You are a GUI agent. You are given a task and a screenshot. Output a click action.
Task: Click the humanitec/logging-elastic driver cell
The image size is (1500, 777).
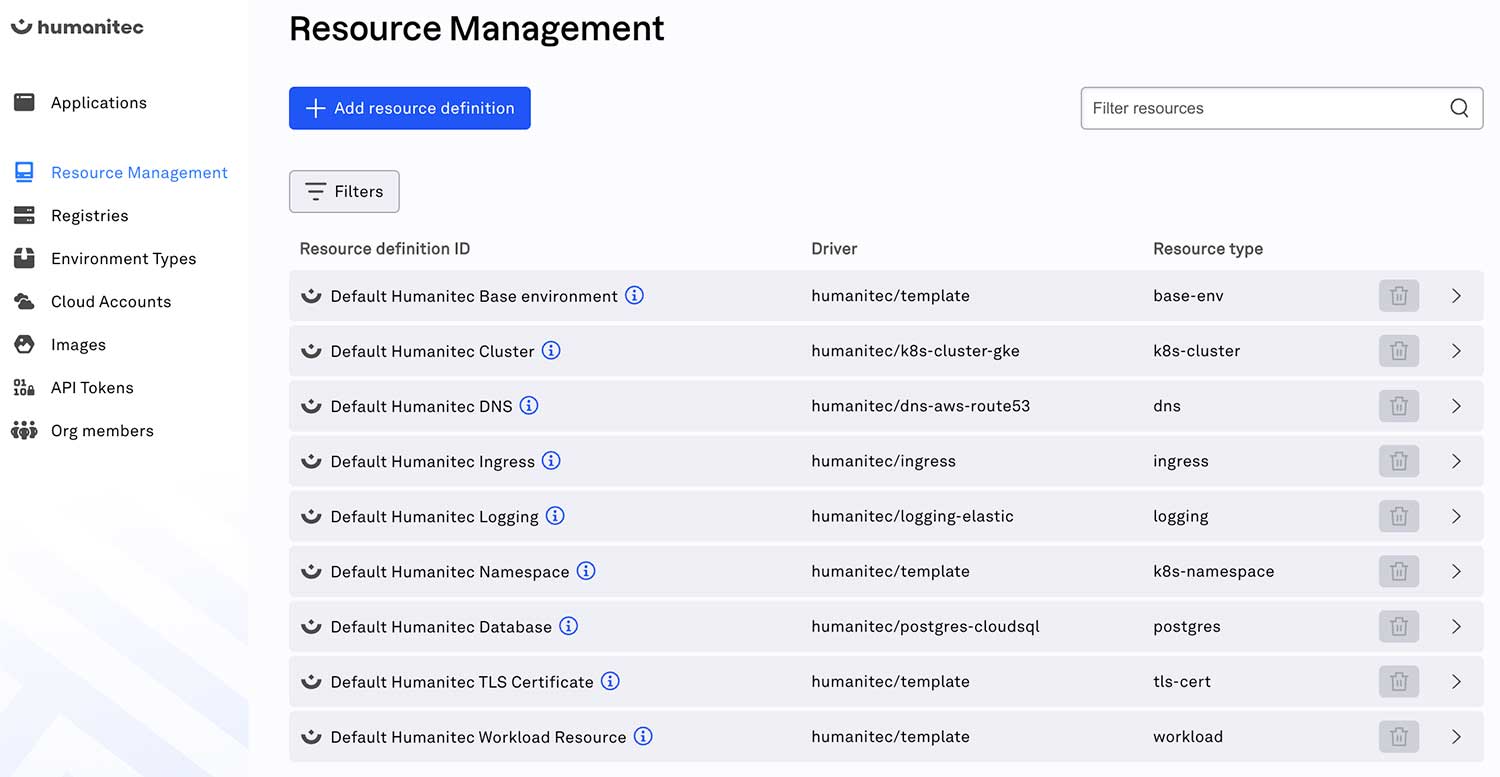[x=912, y=516]
